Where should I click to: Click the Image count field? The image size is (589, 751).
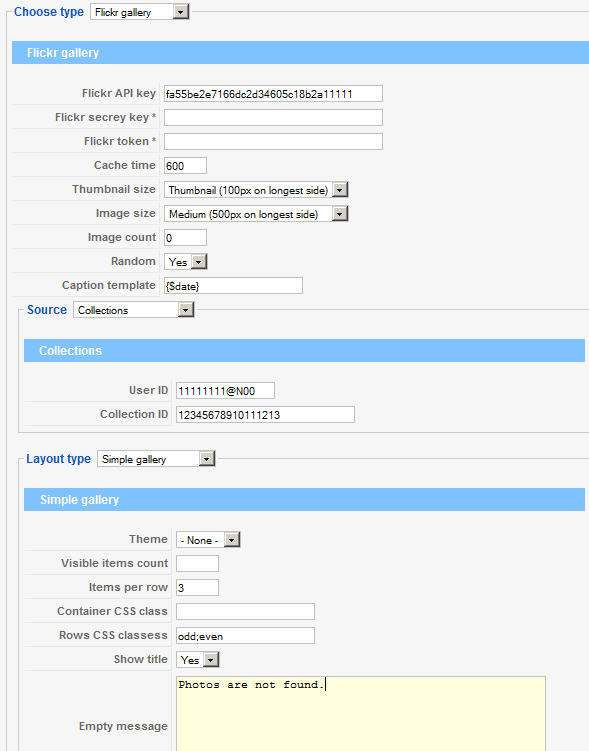185,238
